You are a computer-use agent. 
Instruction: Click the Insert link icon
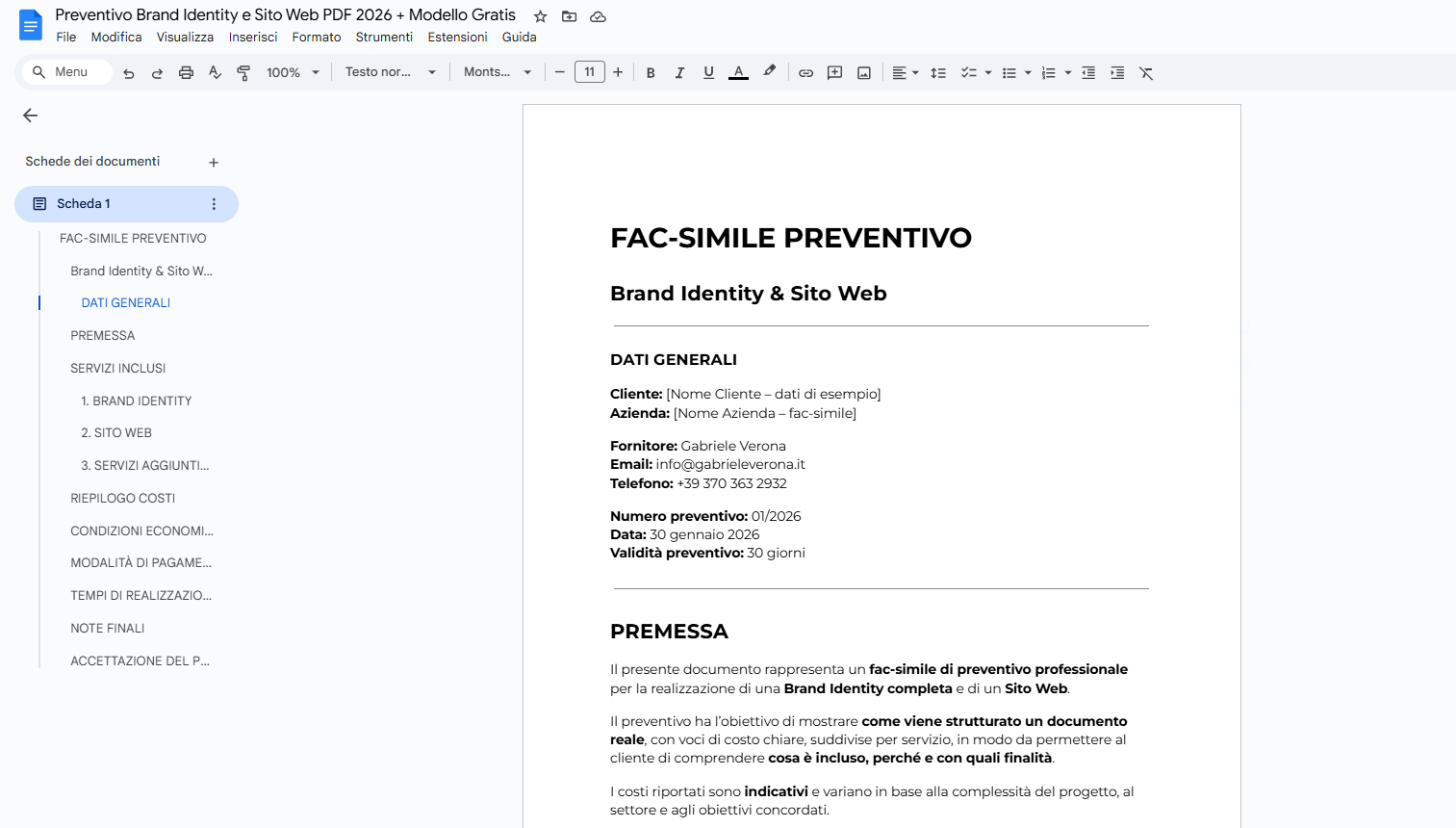[x=805, y=73]
